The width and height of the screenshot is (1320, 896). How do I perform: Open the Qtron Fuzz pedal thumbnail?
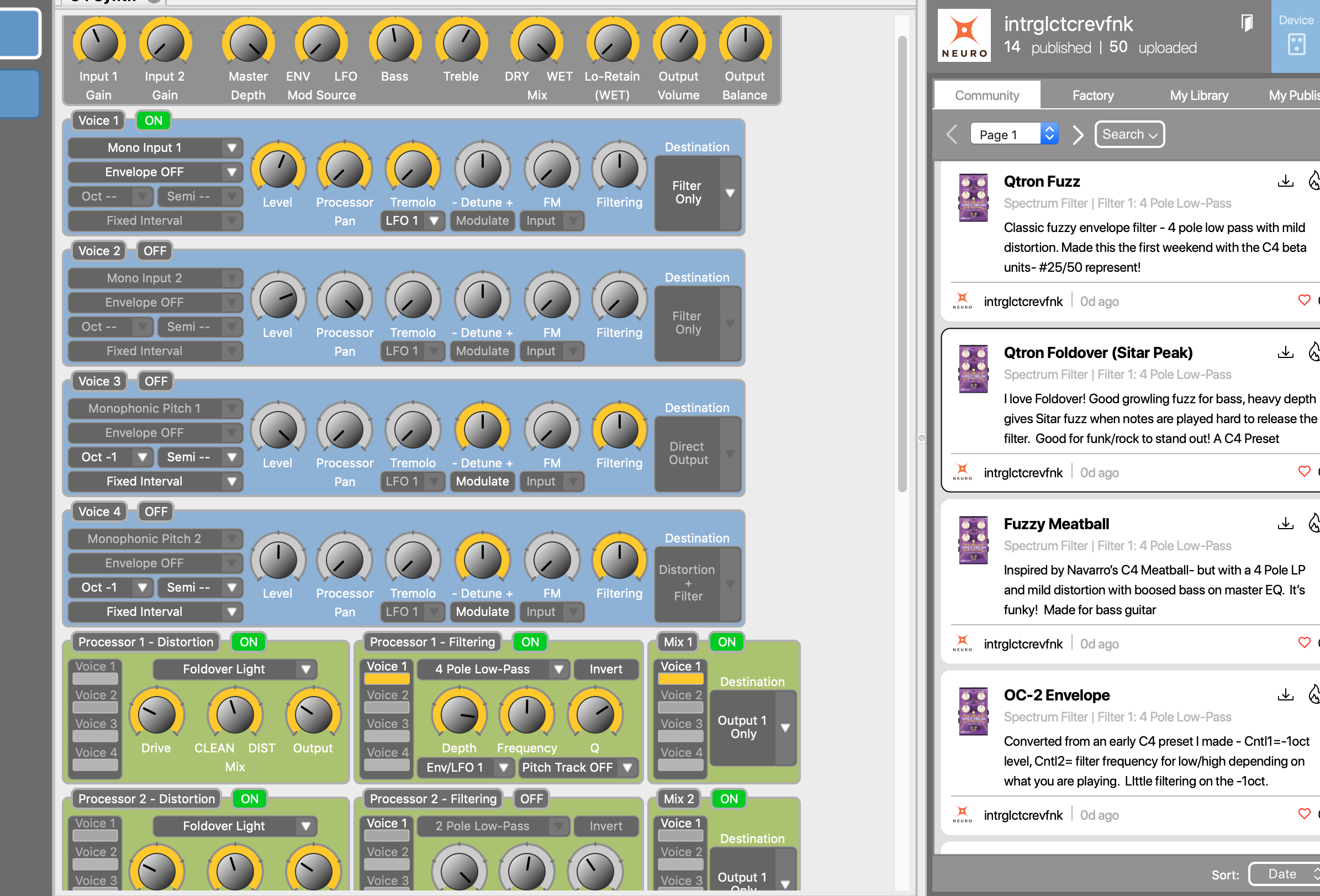click(973, 198)
